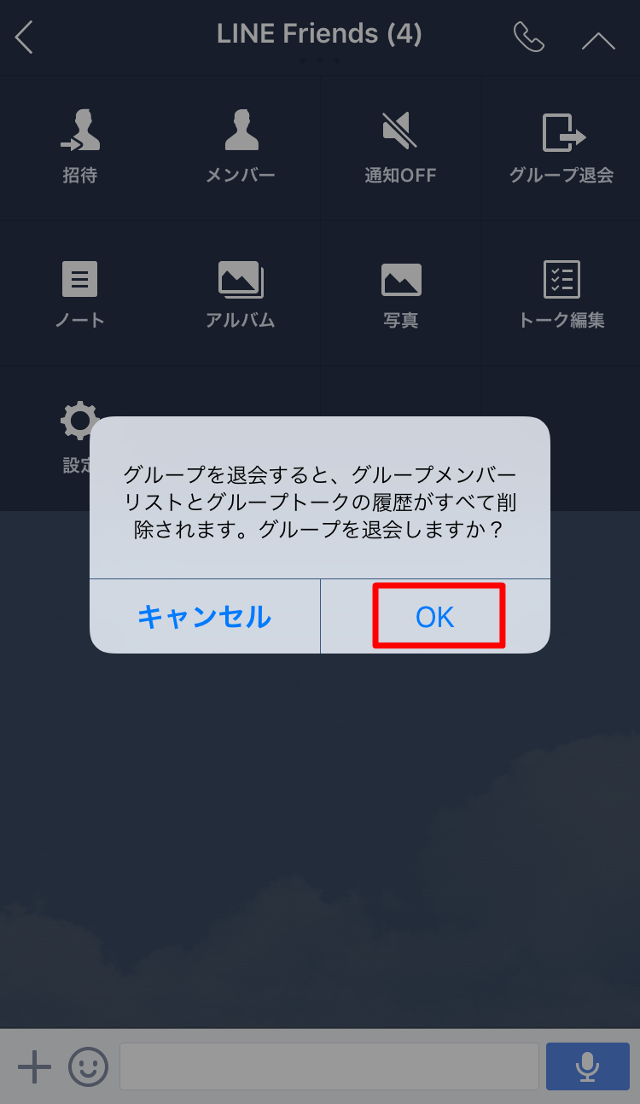Viewport: 640px width, 1104px height.
Task: Start a call with phone icon
Action: [x=529, y=37]
